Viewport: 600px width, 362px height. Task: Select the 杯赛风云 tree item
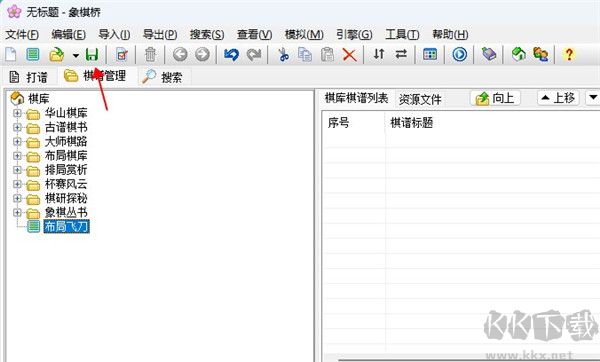[x=66, y=184]
